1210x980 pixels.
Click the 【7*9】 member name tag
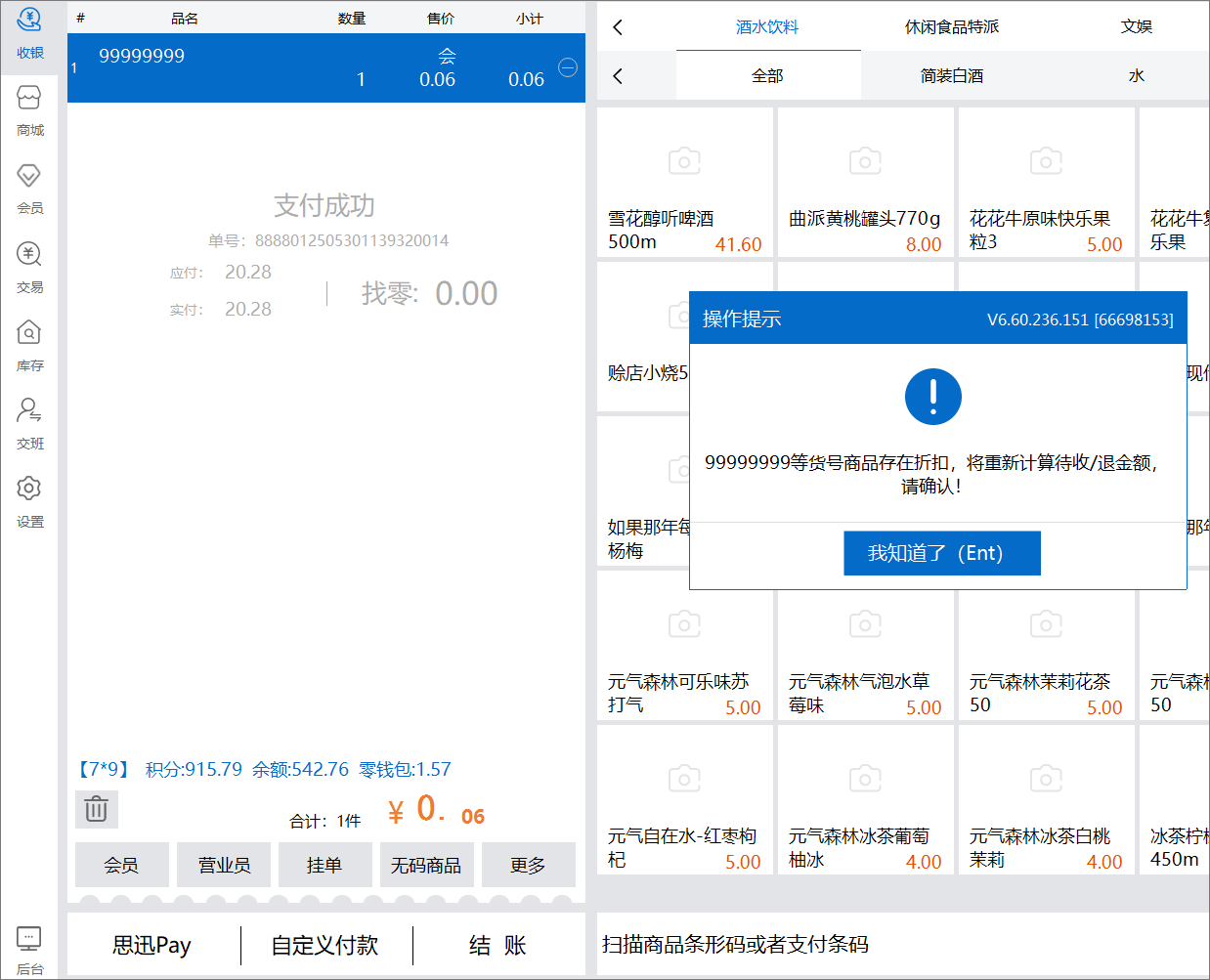tap(105, 769)
